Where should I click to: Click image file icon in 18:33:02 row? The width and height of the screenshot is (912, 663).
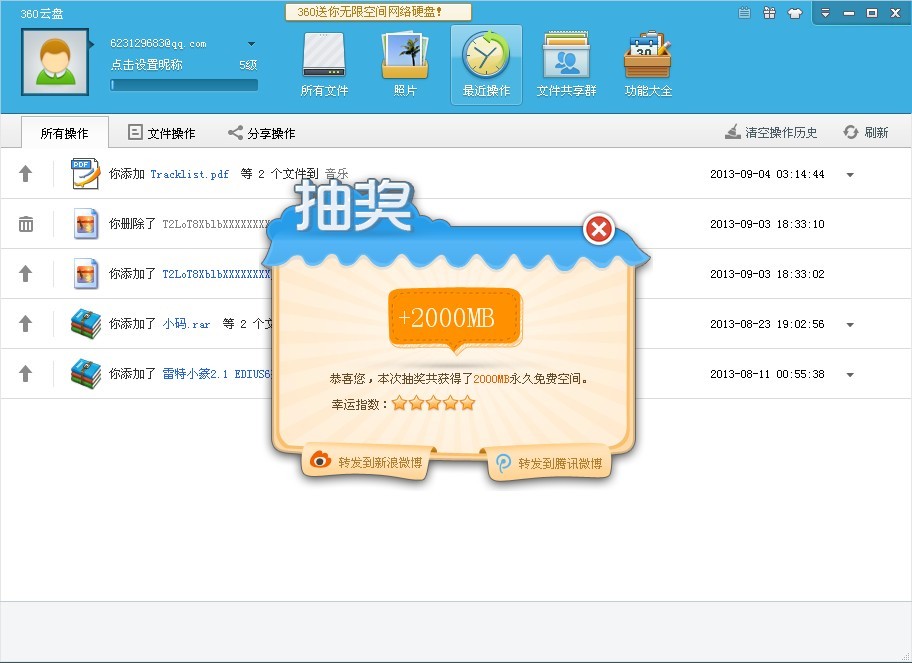click(x=86, y=274)
